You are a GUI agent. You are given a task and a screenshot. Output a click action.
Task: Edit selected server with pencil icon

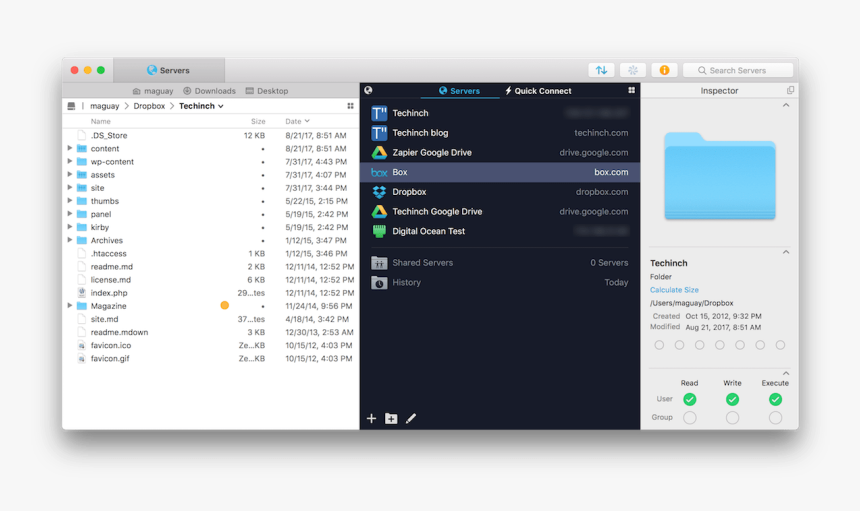pos(411,418)
